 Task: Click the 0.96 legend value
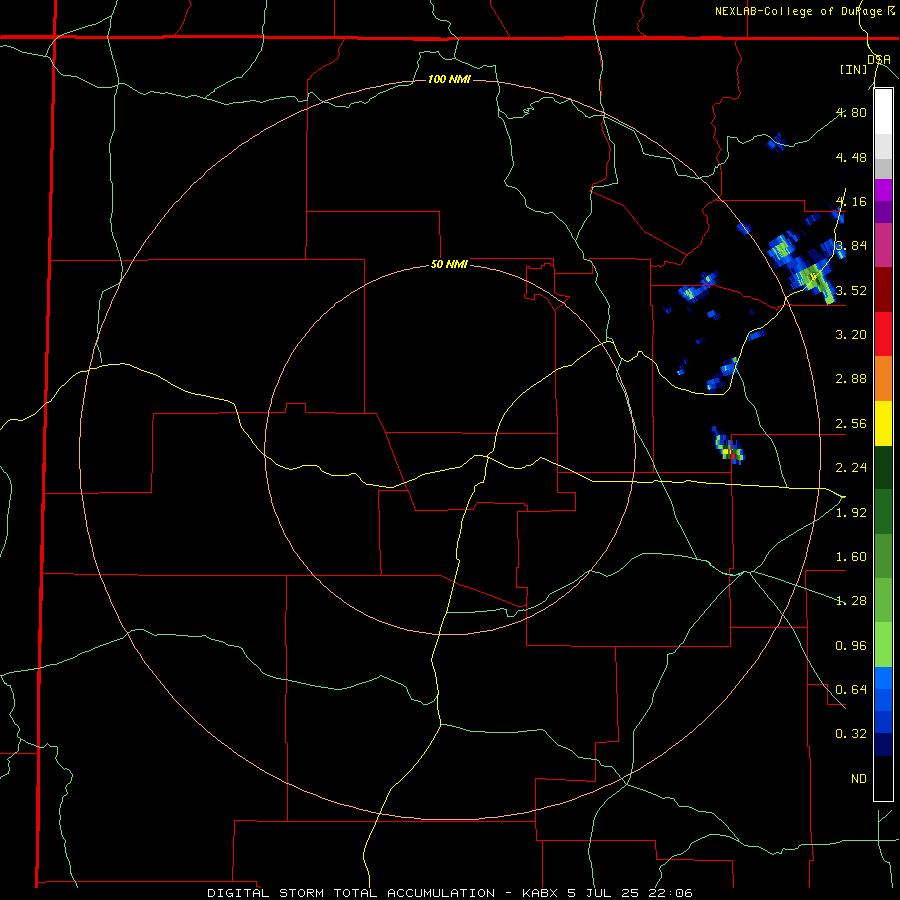(851, 646)
